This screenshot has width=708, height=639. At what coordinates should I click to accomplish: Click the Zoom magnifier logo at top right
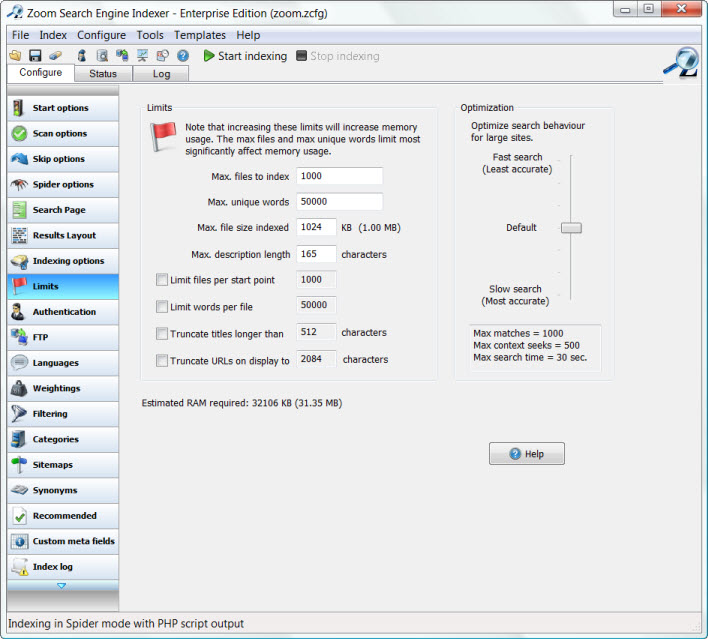coord(681,62)
